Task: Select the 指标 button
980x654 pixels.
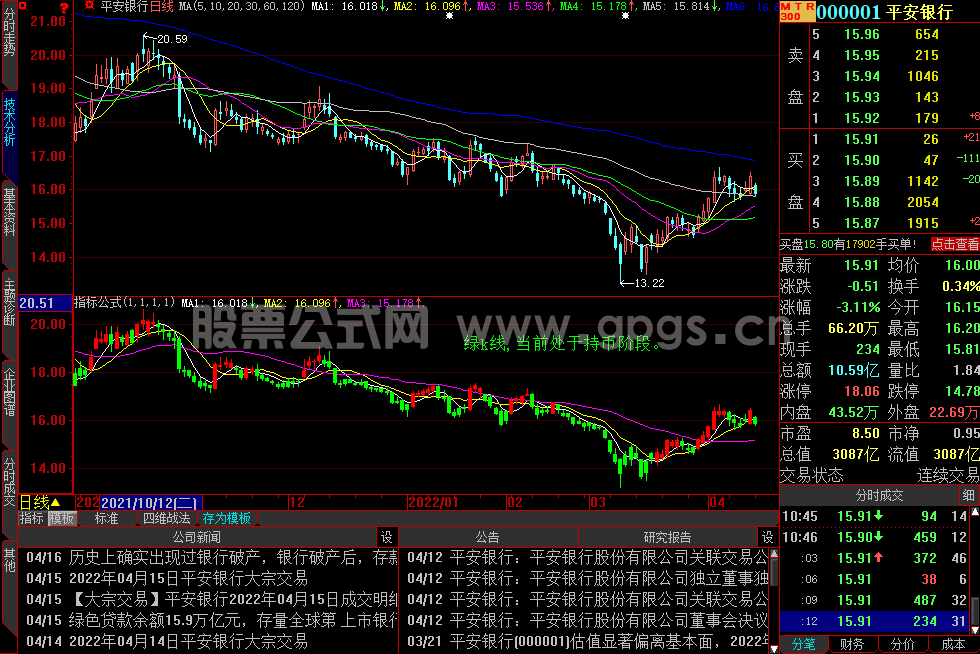Action: pyautogui.click(x=32, y=518)
